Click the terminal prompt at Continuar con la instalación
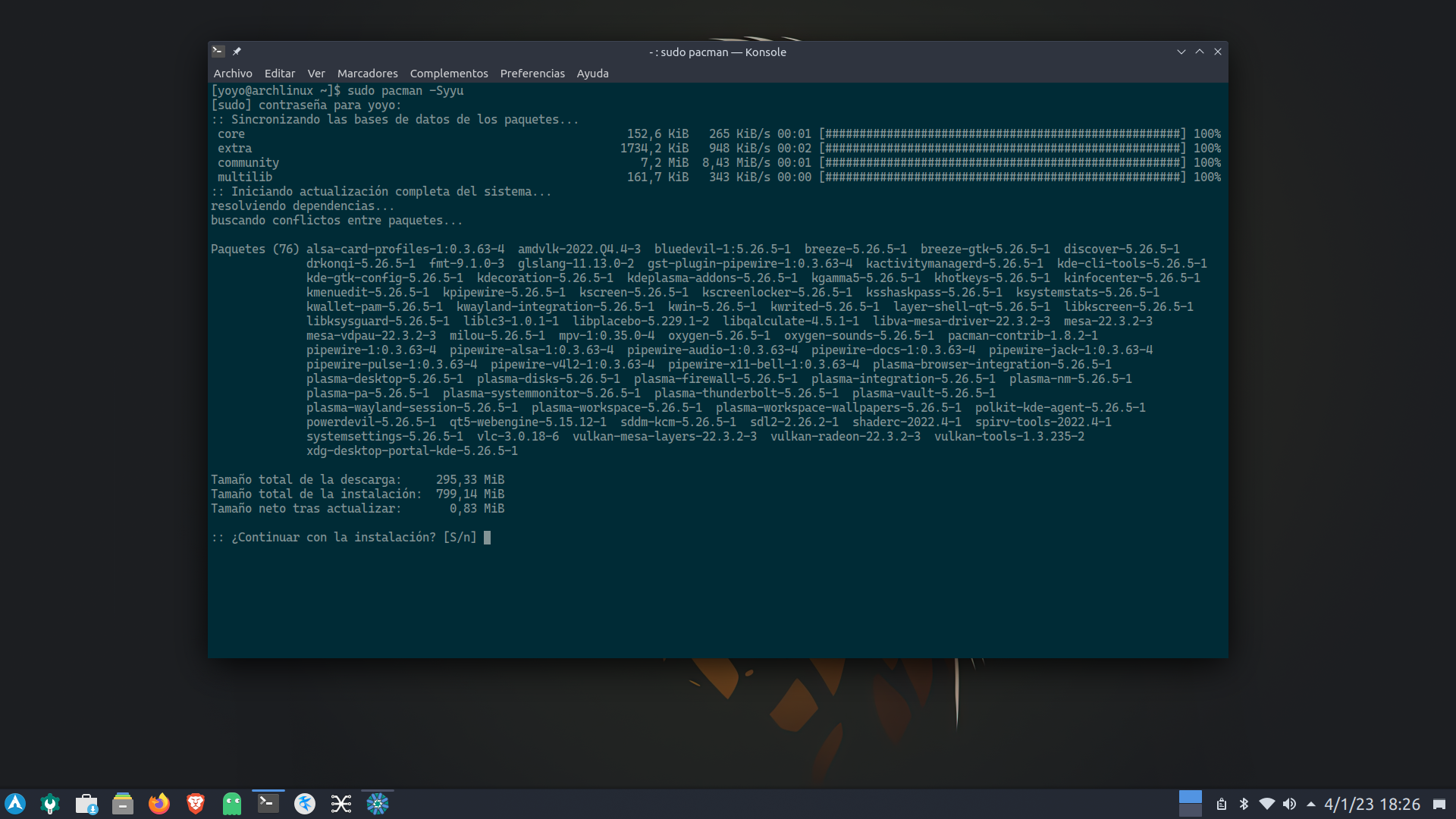The image size is (1456, 819). point(488,538)
